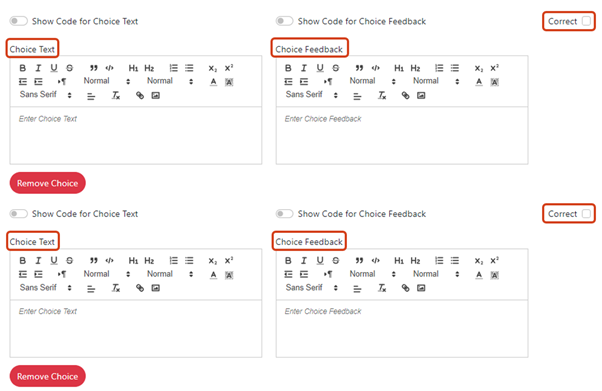Image resolution: width=602 pixels, height=391 pixels.
Task: Apply Strikethrough in the bottom Choice Feedback editor
Action: tap(336, 261)
